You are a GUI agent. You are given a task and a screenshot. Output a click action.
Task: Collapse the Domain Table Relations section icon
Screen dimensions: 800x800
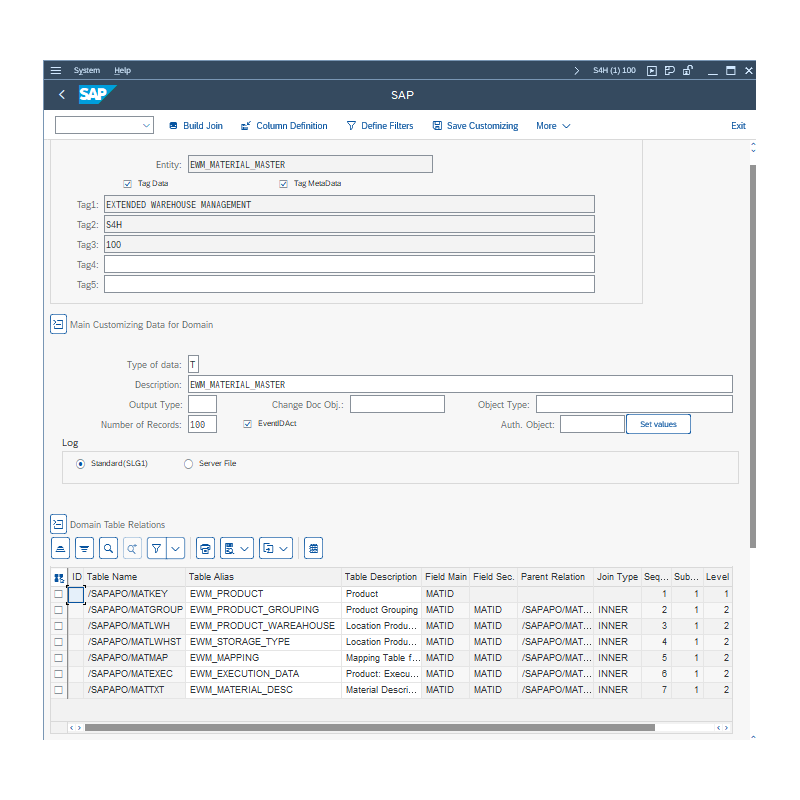58,523
